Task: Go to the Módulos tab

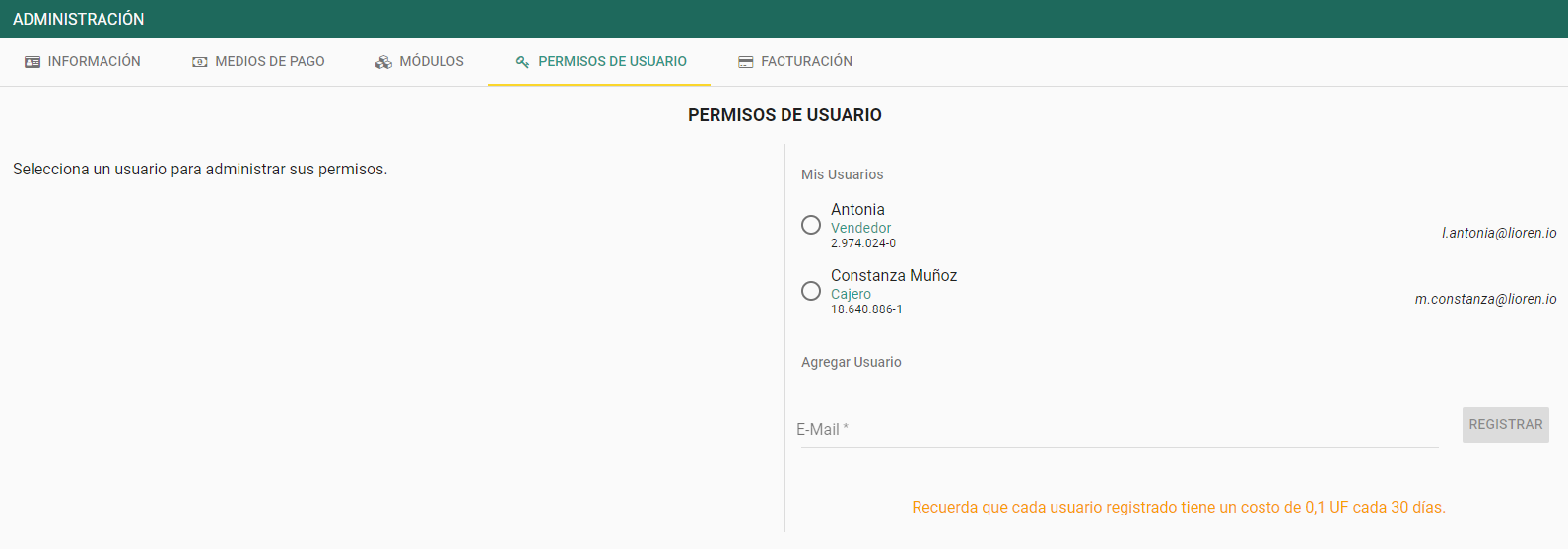Action: click(432, 61)
